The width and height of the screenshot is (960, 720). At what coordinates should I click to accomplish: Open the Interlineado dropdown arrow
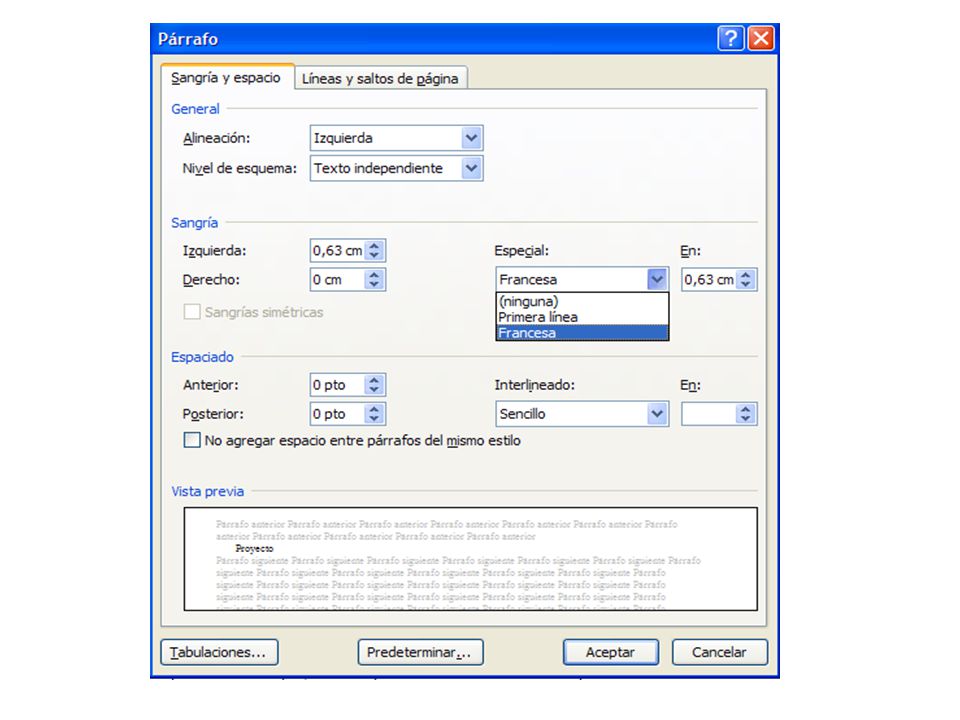click(657, 414)
